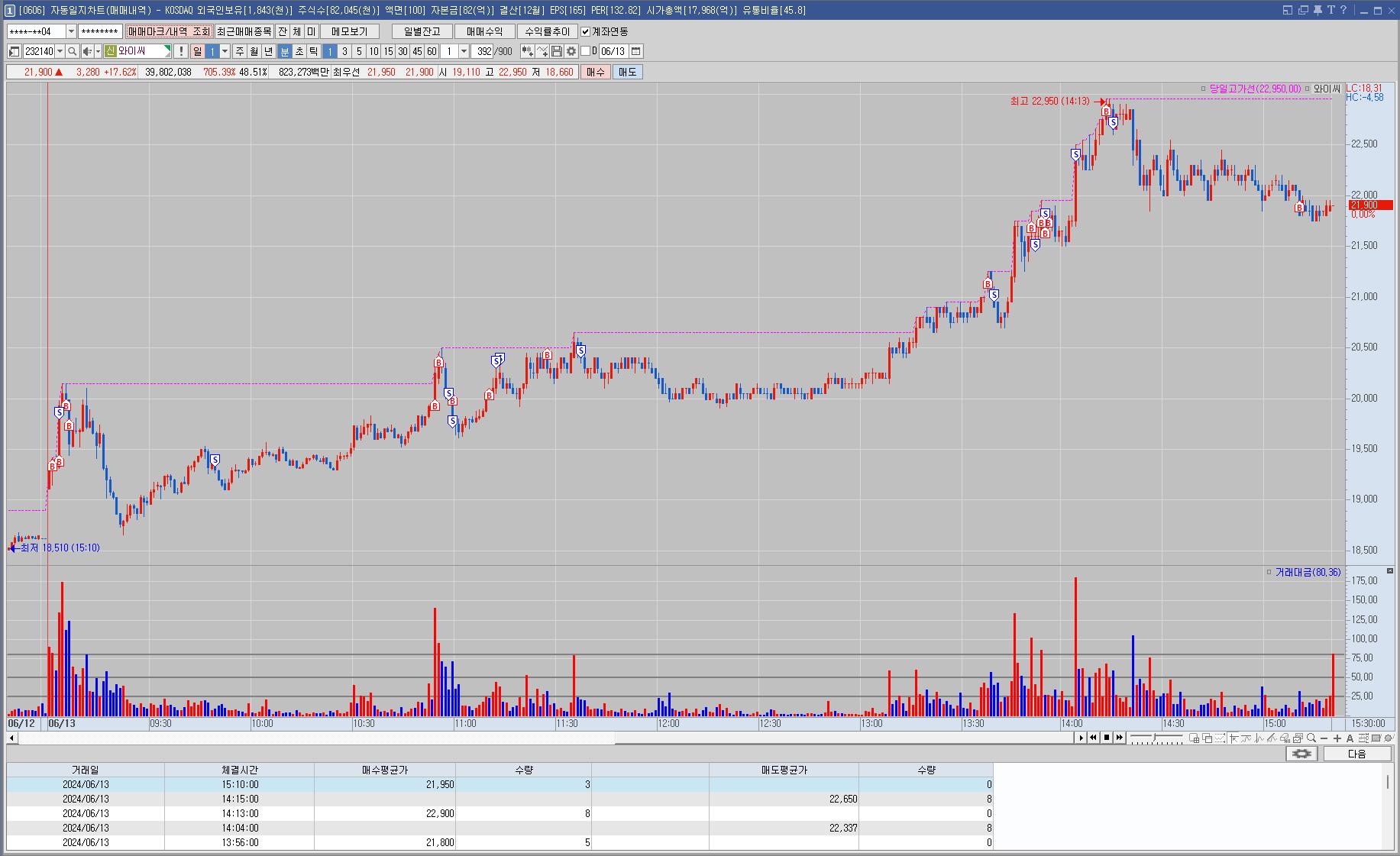Select the 10 minute interval
Screen dimensions: 1400x856
[x=373, y=51]
